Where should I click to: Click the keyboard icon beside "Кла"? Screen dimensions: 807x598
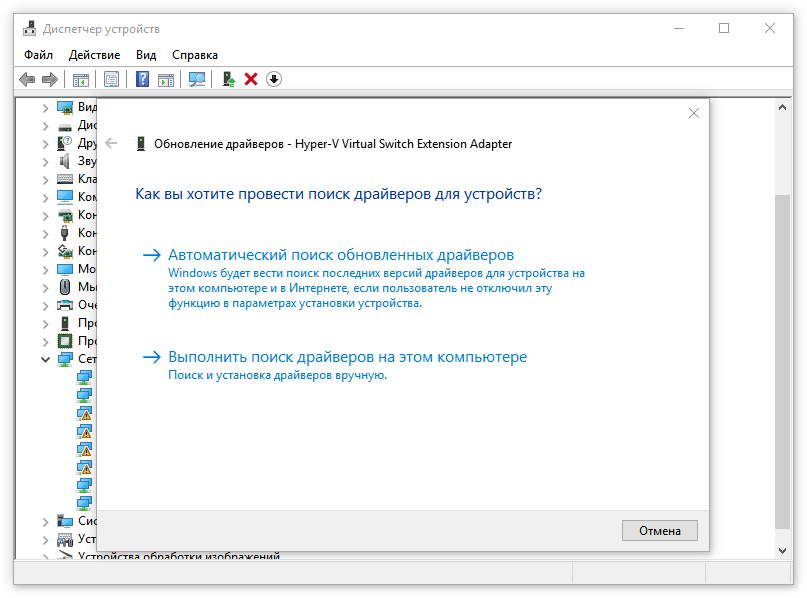(65, 179)
